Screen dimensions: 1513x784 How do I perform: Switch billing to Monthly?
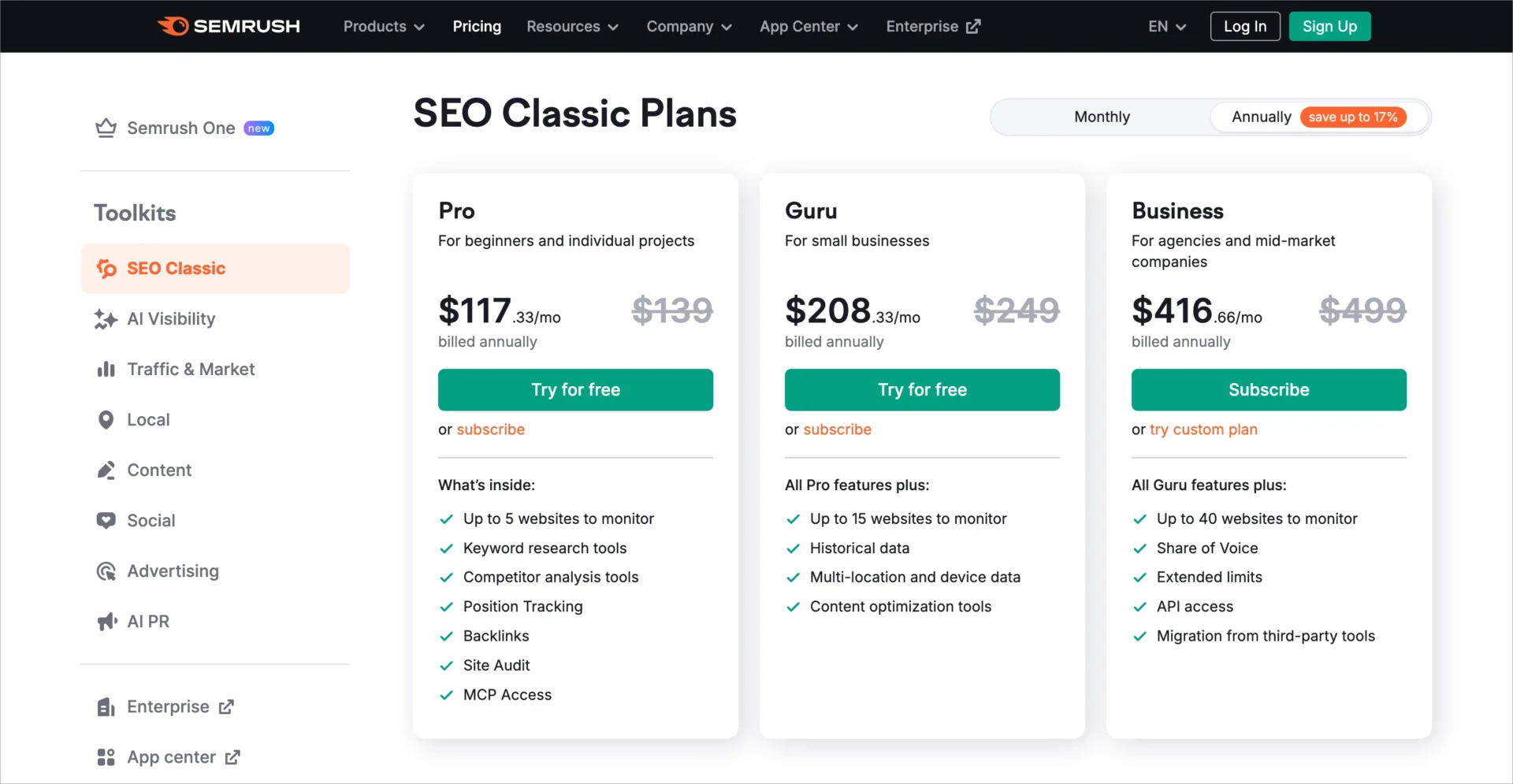click(1101, 117)
